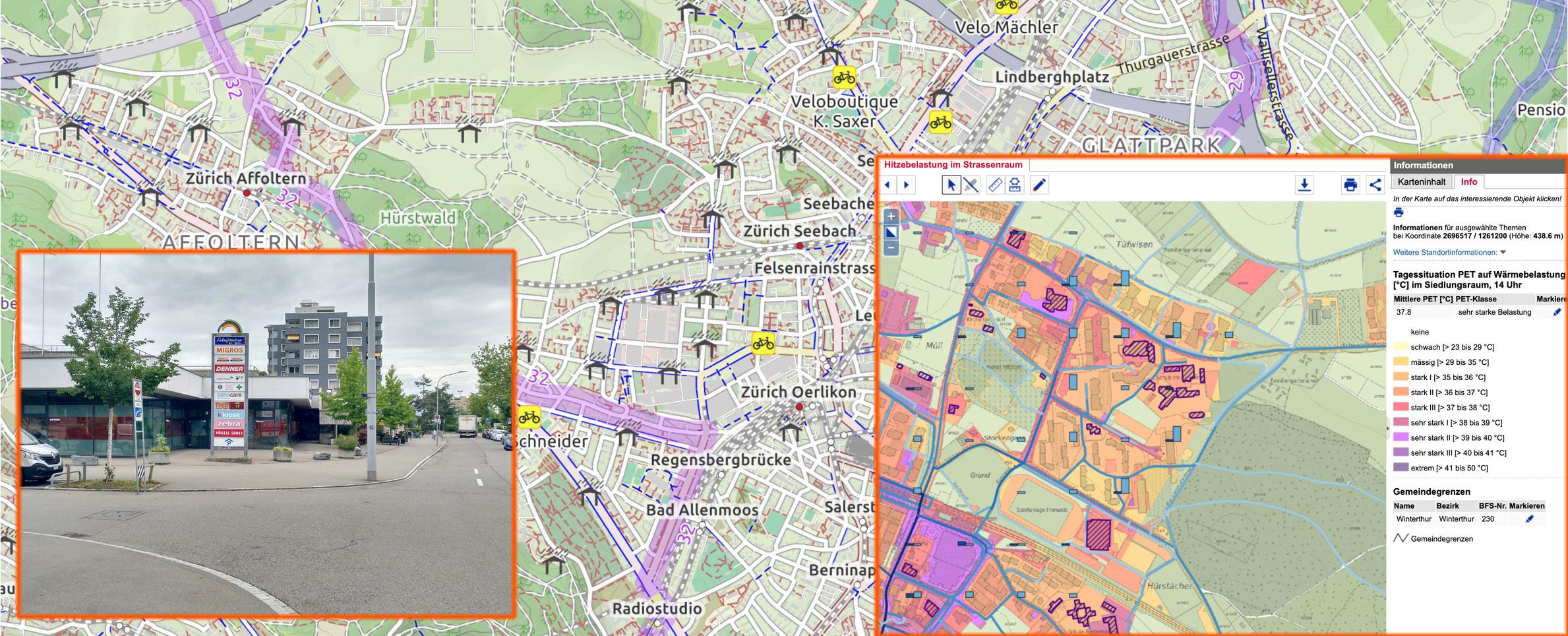1568x636 pixels.
Task: Collapse the Informationen side panel handle
Action: pyautogui.click(x=1389, y=429)
